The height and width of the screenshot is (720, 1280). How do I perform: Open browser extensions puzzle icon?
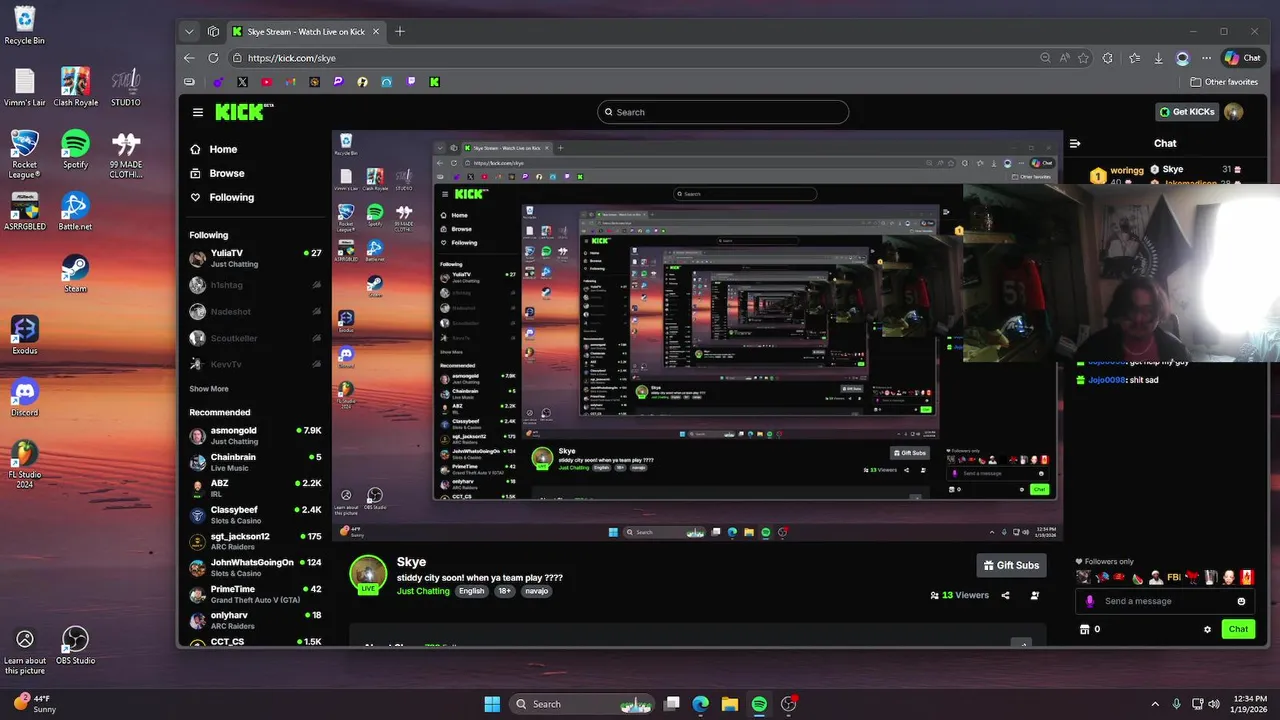pyautogui.click(x=1108, y=58)
